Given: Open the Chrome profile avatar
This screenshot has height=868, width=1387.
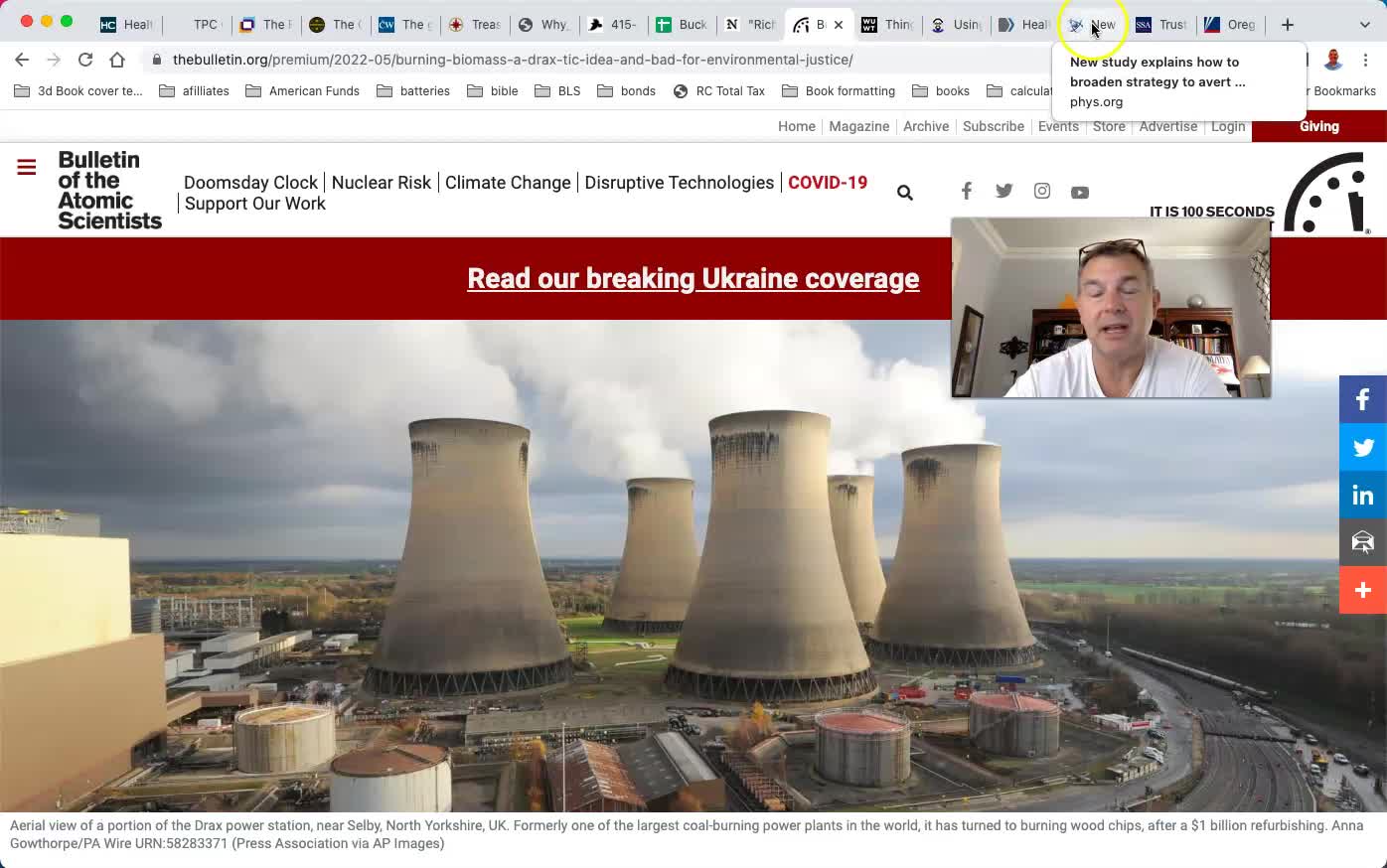Looking at the screenshot, I should (1333, 60).
